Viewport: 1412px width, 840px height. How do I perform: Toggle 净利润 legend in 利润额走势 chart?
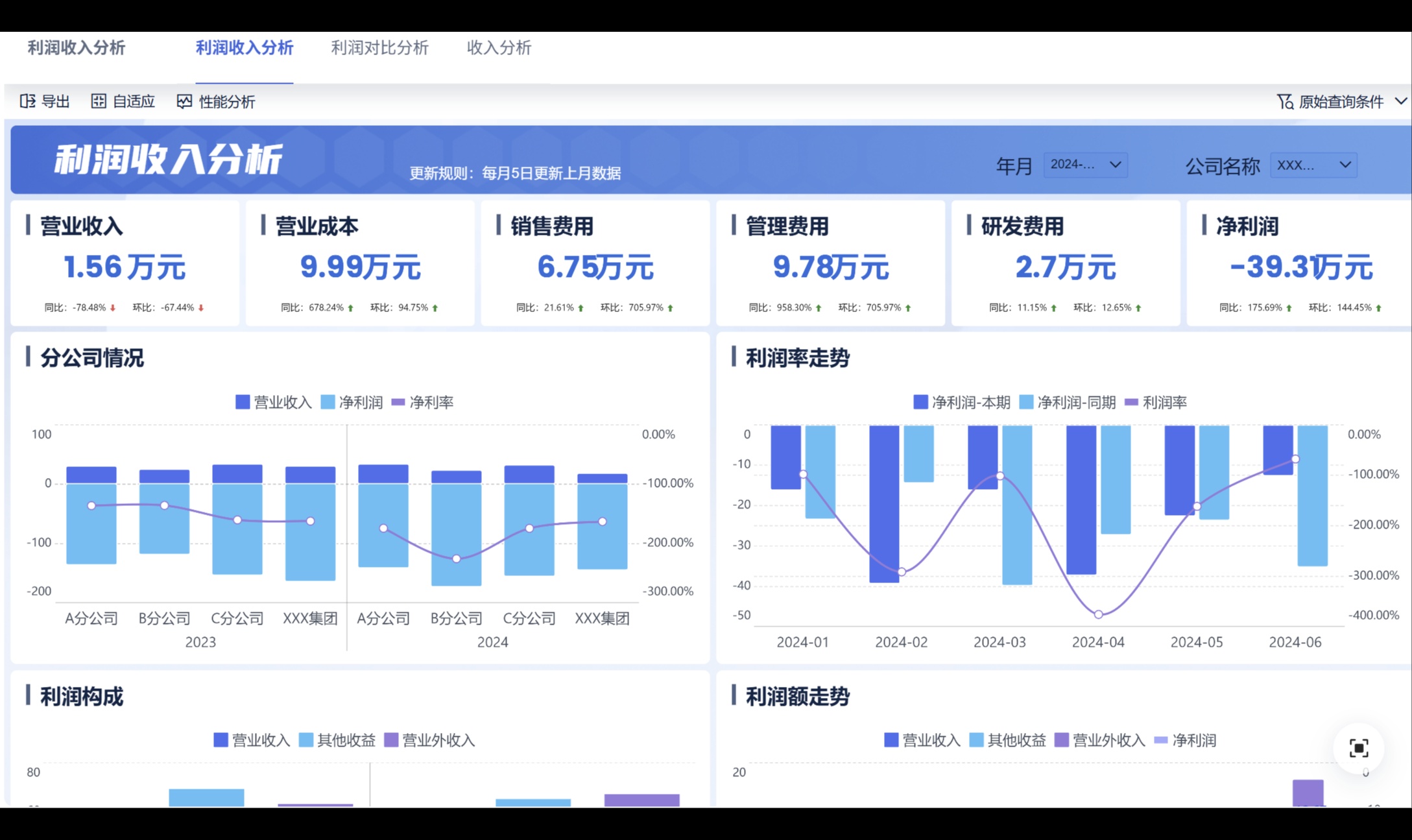tap(1186, 740)
